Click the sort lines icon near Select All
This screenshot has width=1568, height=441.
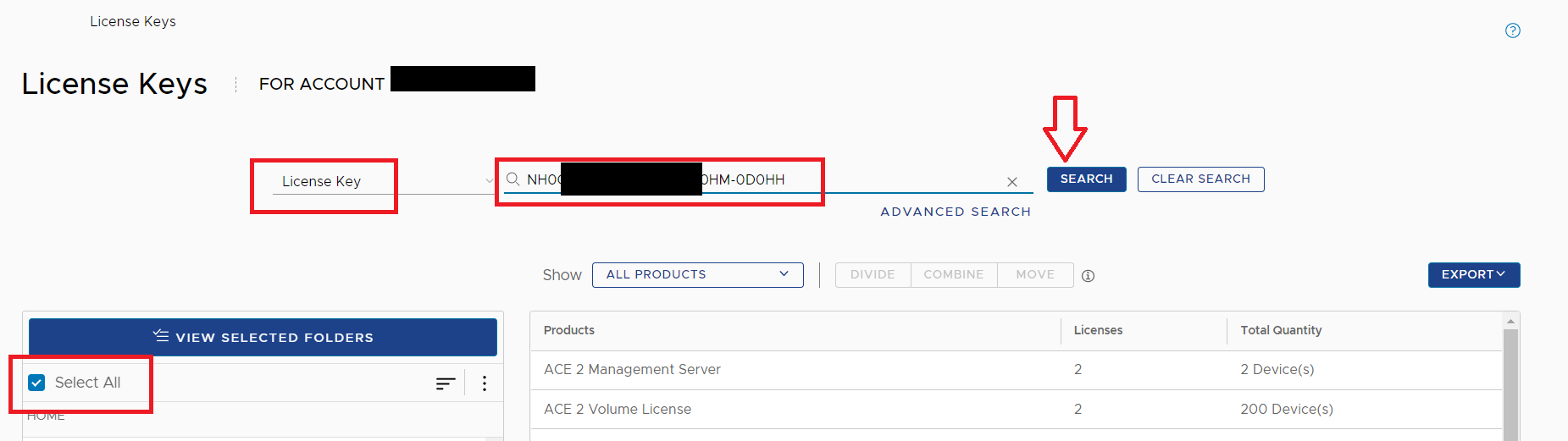446,383
